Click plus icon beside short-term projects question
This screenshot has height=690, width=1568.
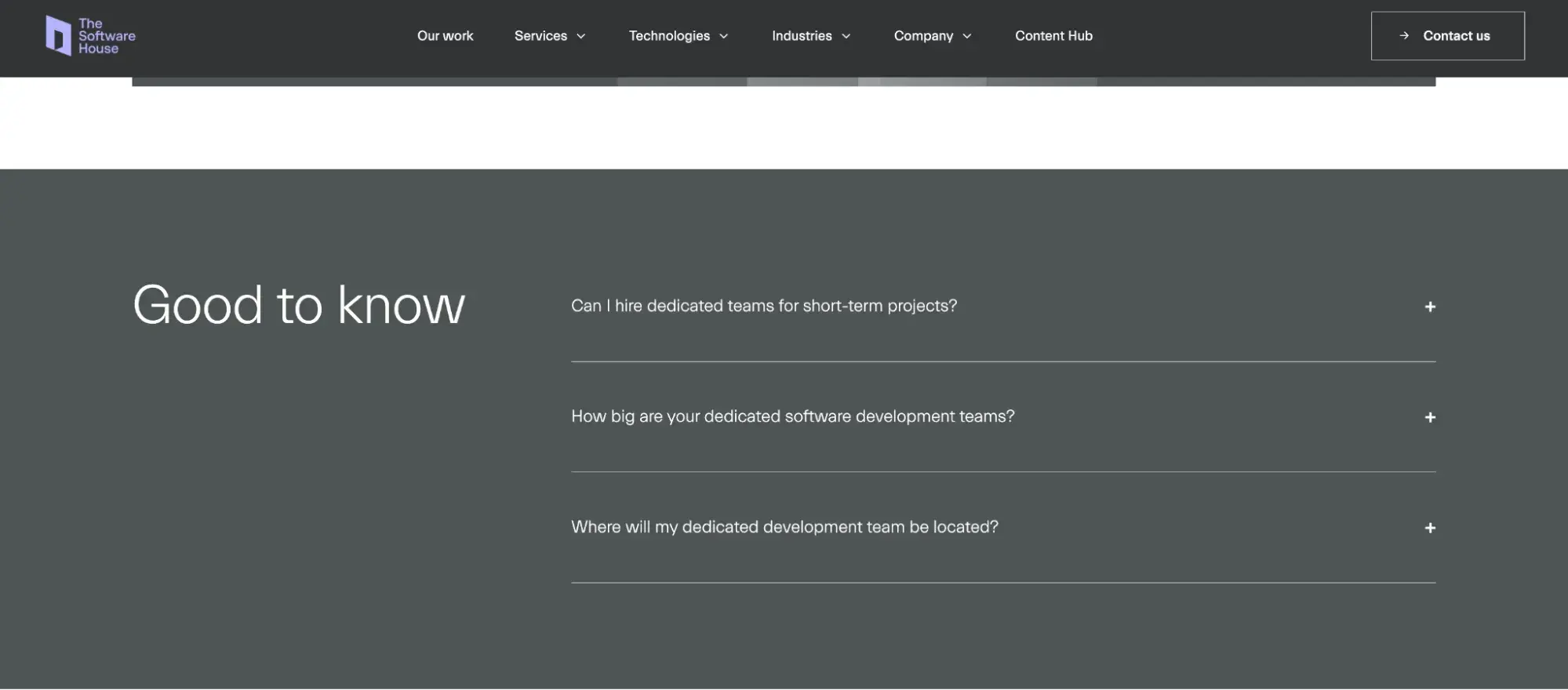(x=1429, y=307)
